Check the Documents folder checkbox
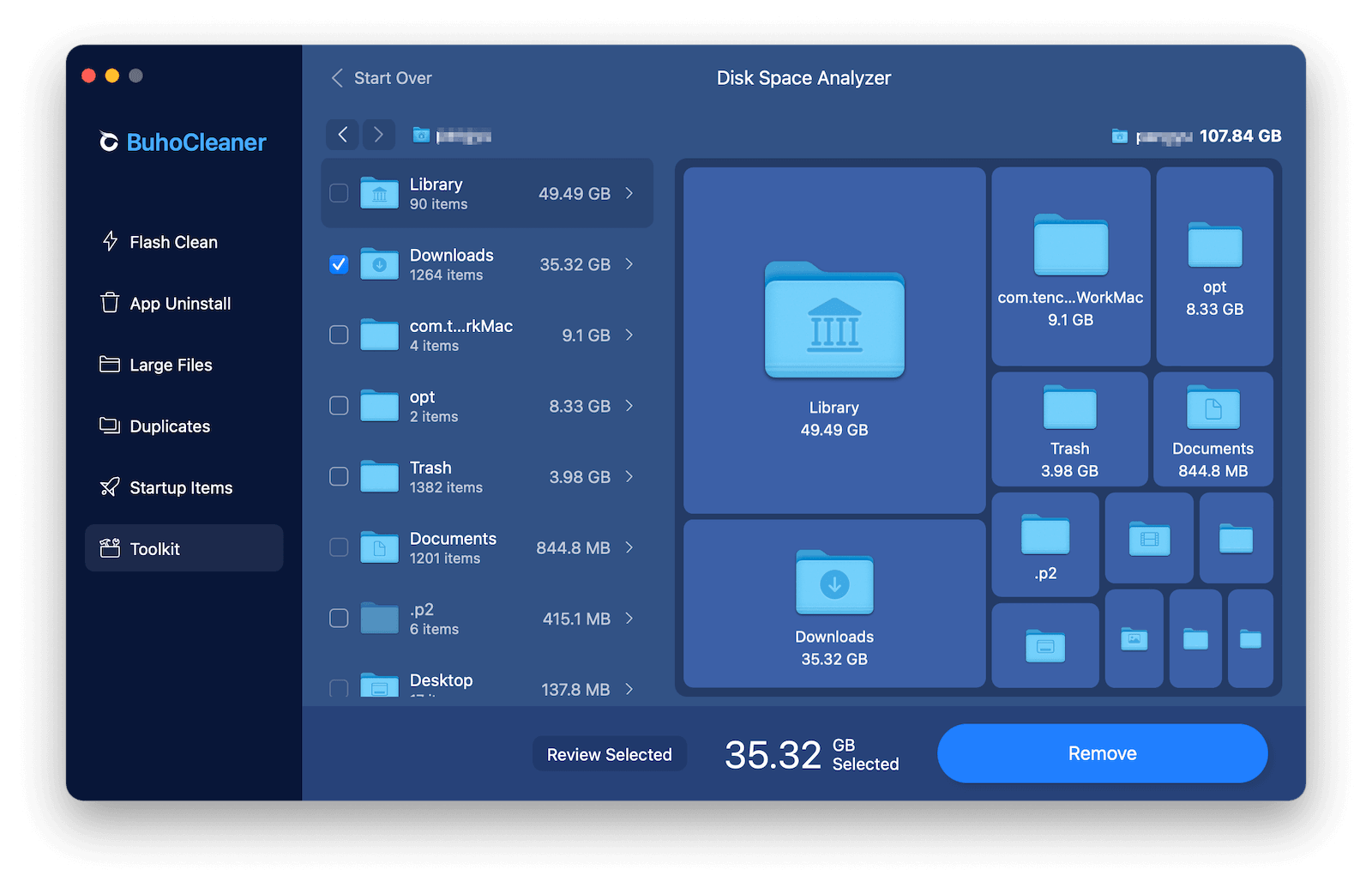1372x888 pixels. (x=339, y=547)
